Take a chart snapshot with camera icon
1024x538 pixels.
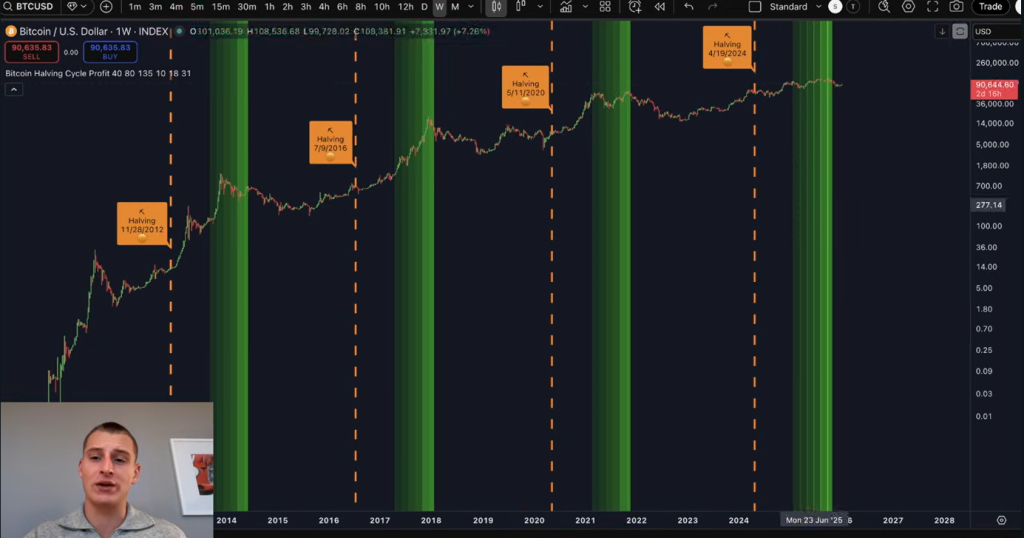957,7
